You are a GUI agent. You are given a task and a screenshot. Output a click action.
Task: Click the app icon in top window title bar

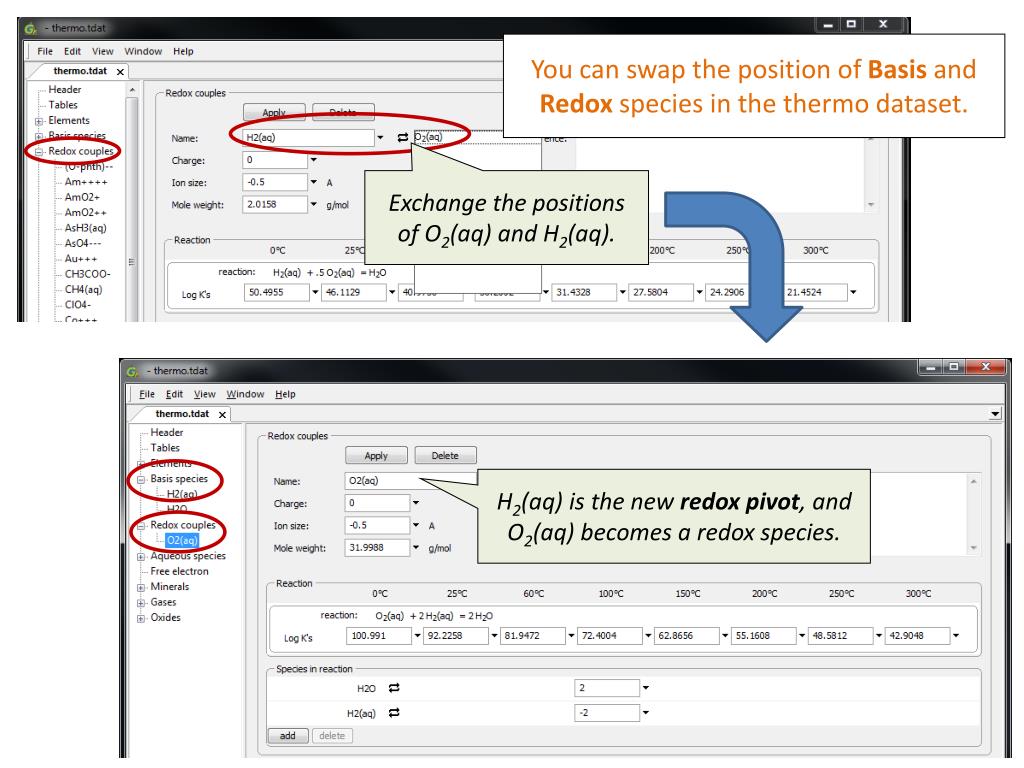[x=30, y=28]
